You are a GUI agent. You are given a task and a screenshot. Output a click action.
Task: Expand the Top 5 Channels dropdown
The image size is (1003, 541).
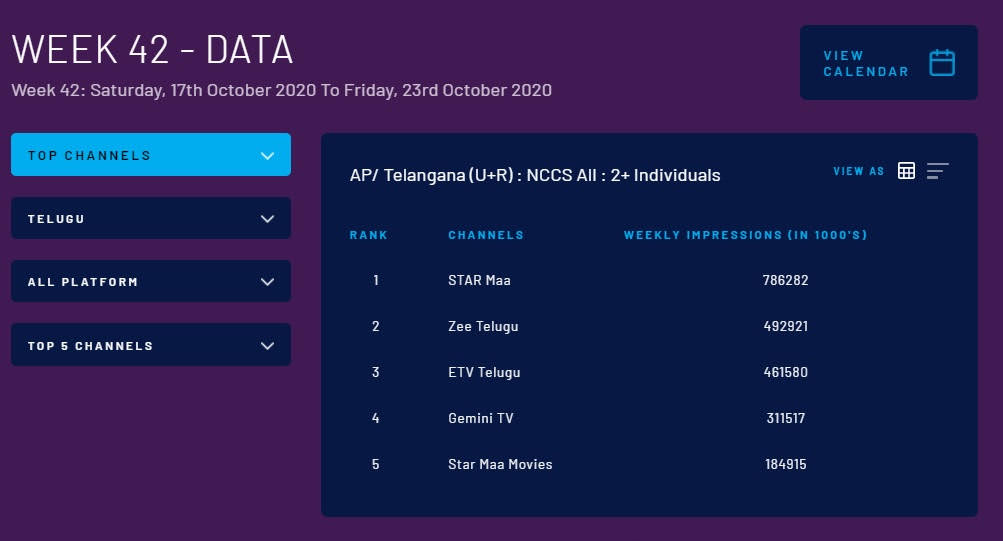click(151, 345)
